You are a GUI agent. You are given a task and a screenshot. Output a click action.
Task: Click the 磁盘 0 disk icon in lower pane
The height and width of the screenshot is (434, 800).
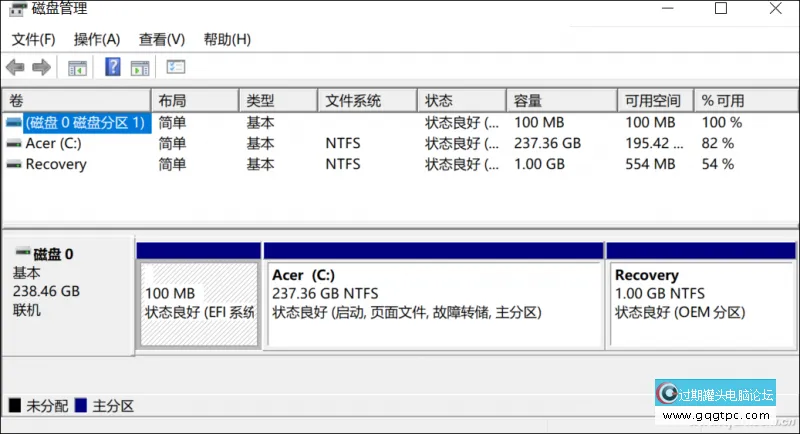click(x=23, y=252)
